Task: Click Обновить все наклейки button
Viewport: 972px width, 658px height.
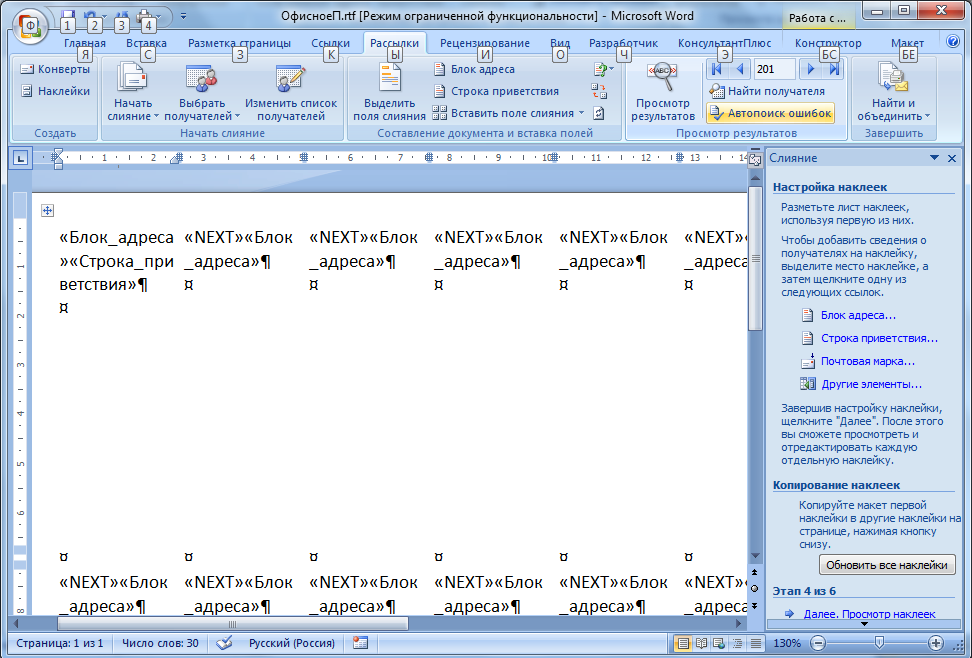Action: point(887,565)
